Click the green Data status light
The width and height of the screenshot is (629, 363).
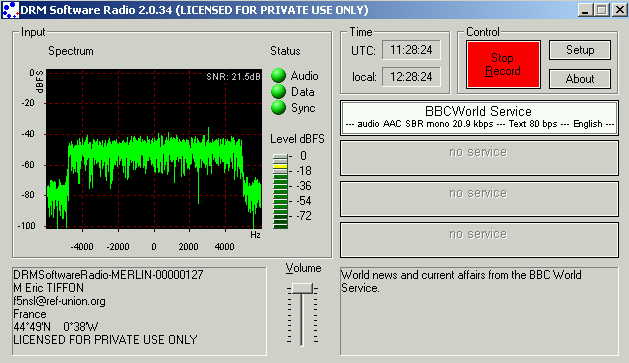pos(278,91)
